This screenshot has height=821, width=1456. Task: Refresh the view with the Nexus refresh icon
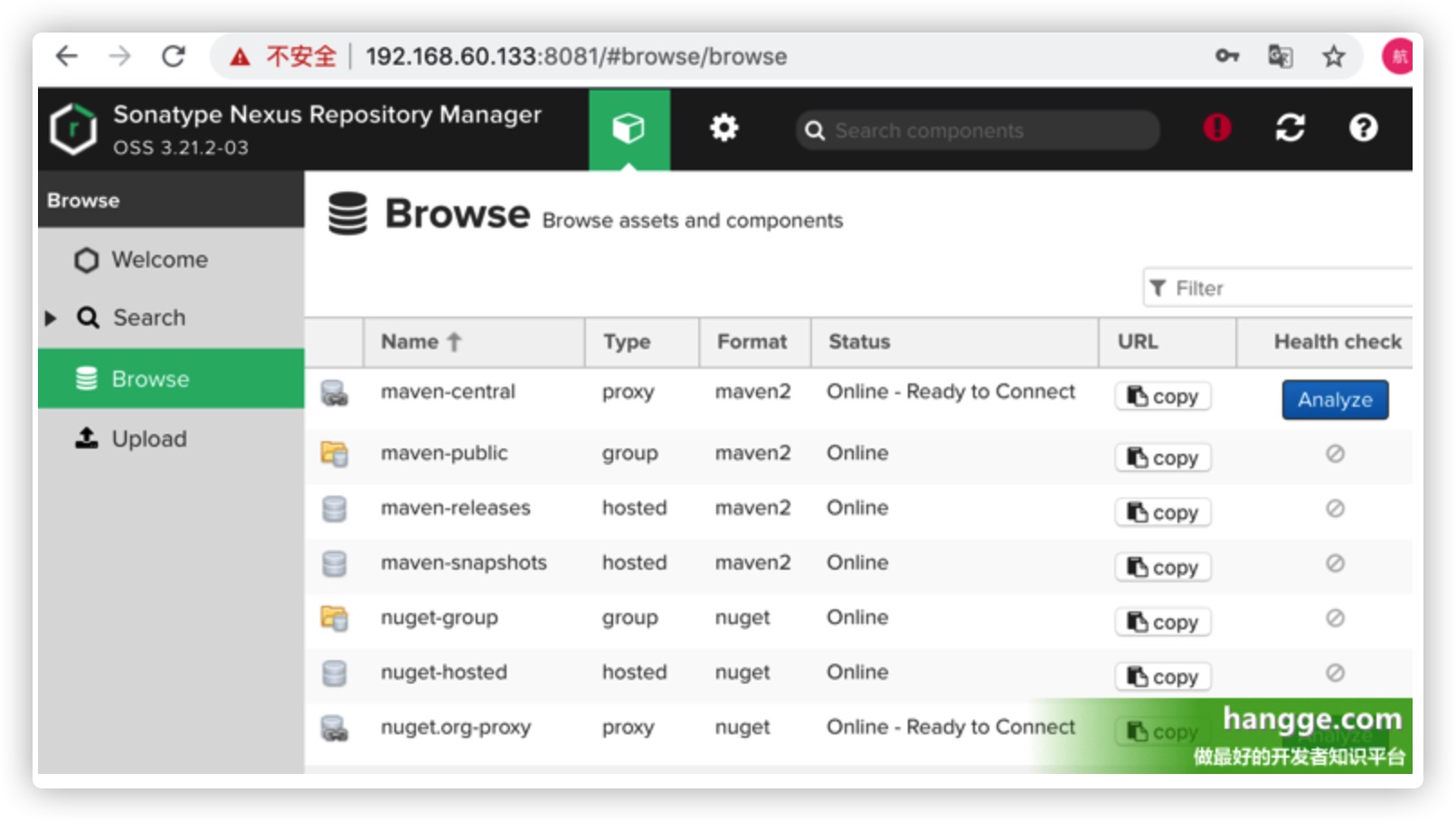coord(1291,127)
